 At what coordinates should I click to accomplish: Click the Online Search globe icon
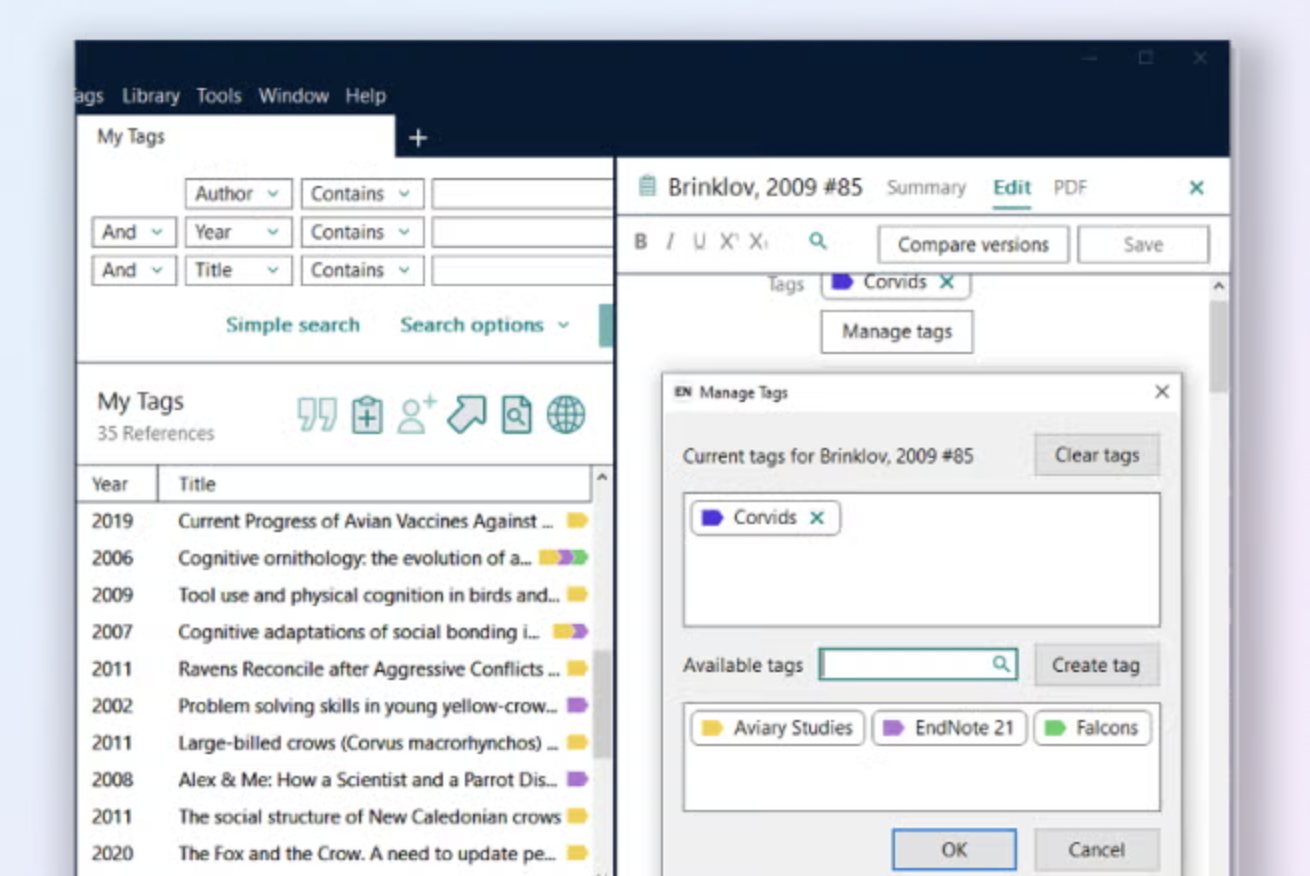point(566,414)
